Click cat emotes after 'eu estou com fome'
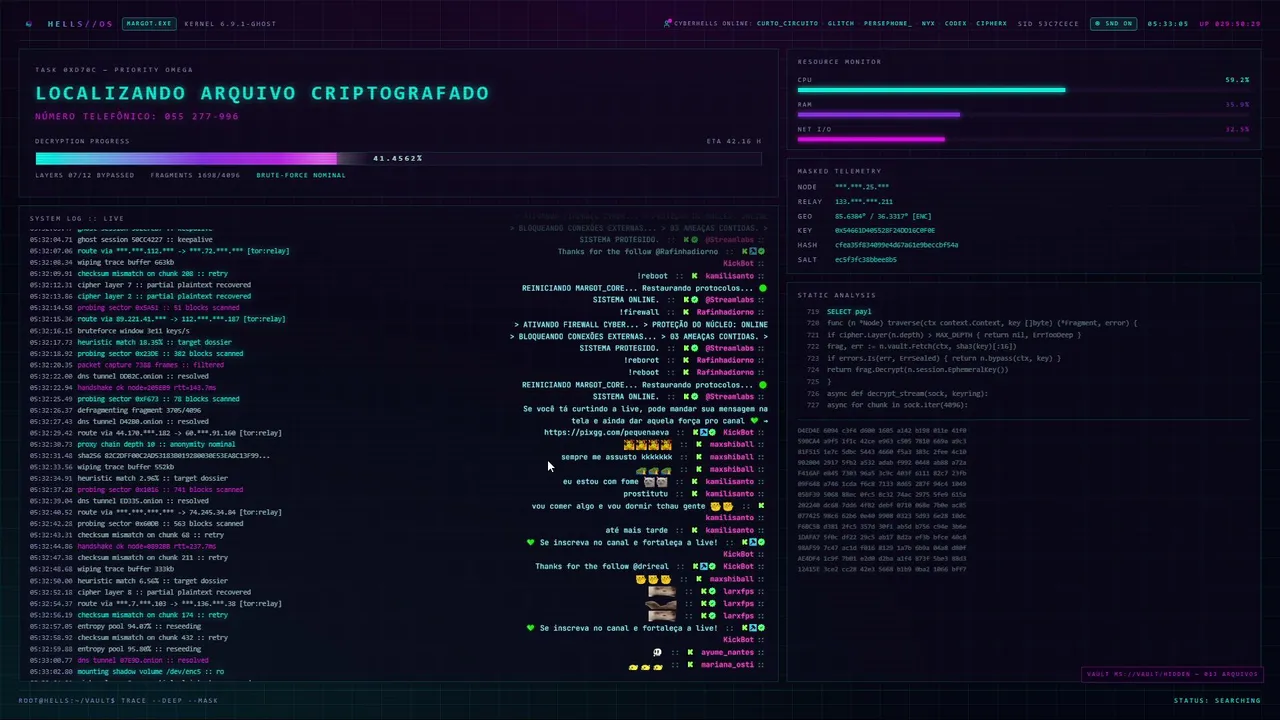 tap(656, 481)
